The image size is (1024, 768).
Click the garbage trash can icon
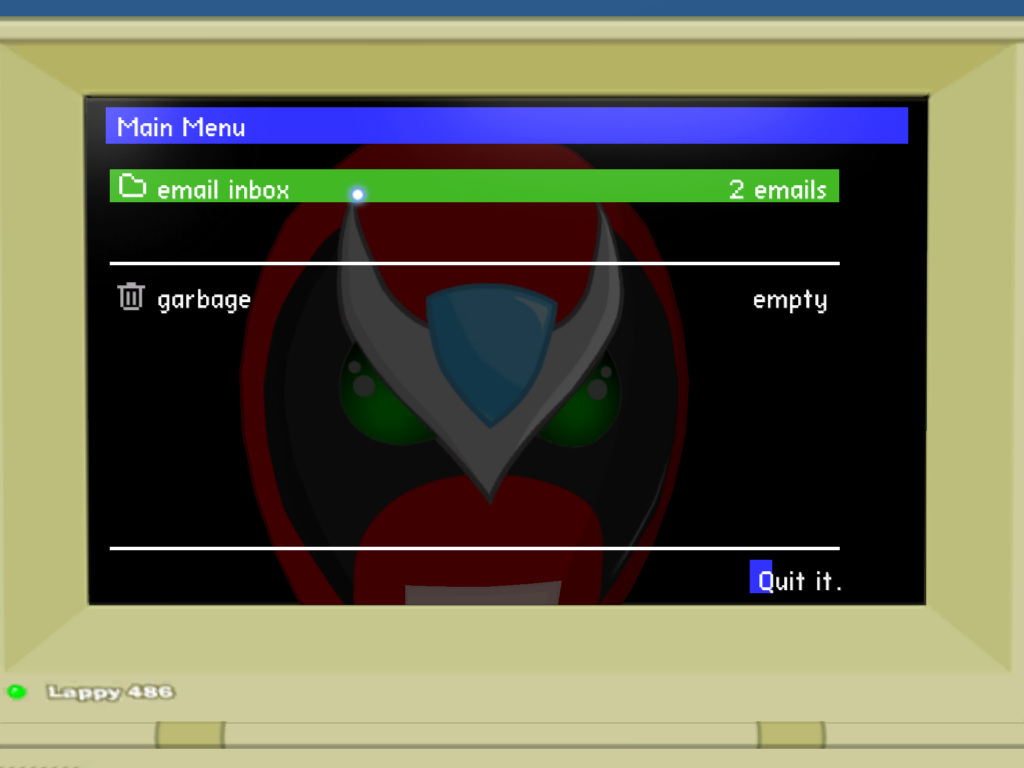pos(131,297)
